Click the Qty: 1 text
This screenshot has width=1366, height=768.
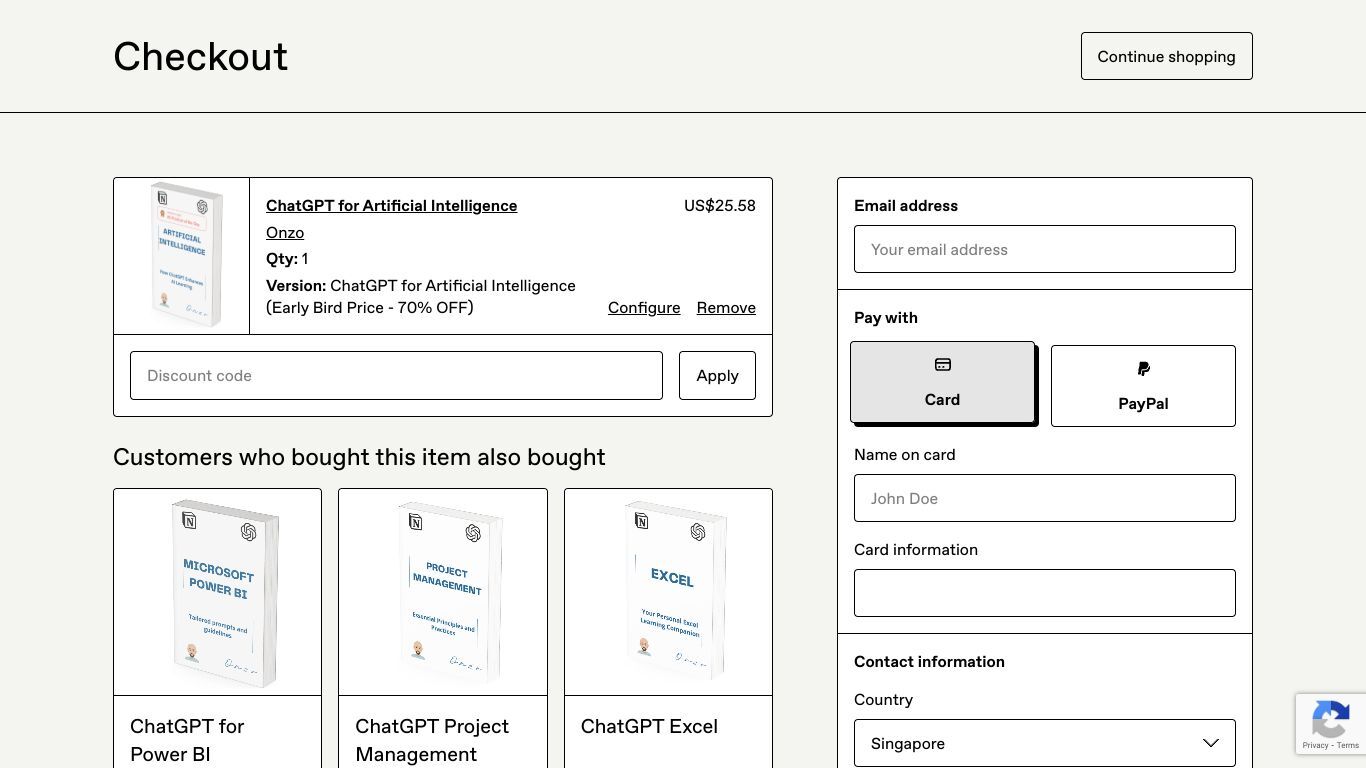[287, 258]
